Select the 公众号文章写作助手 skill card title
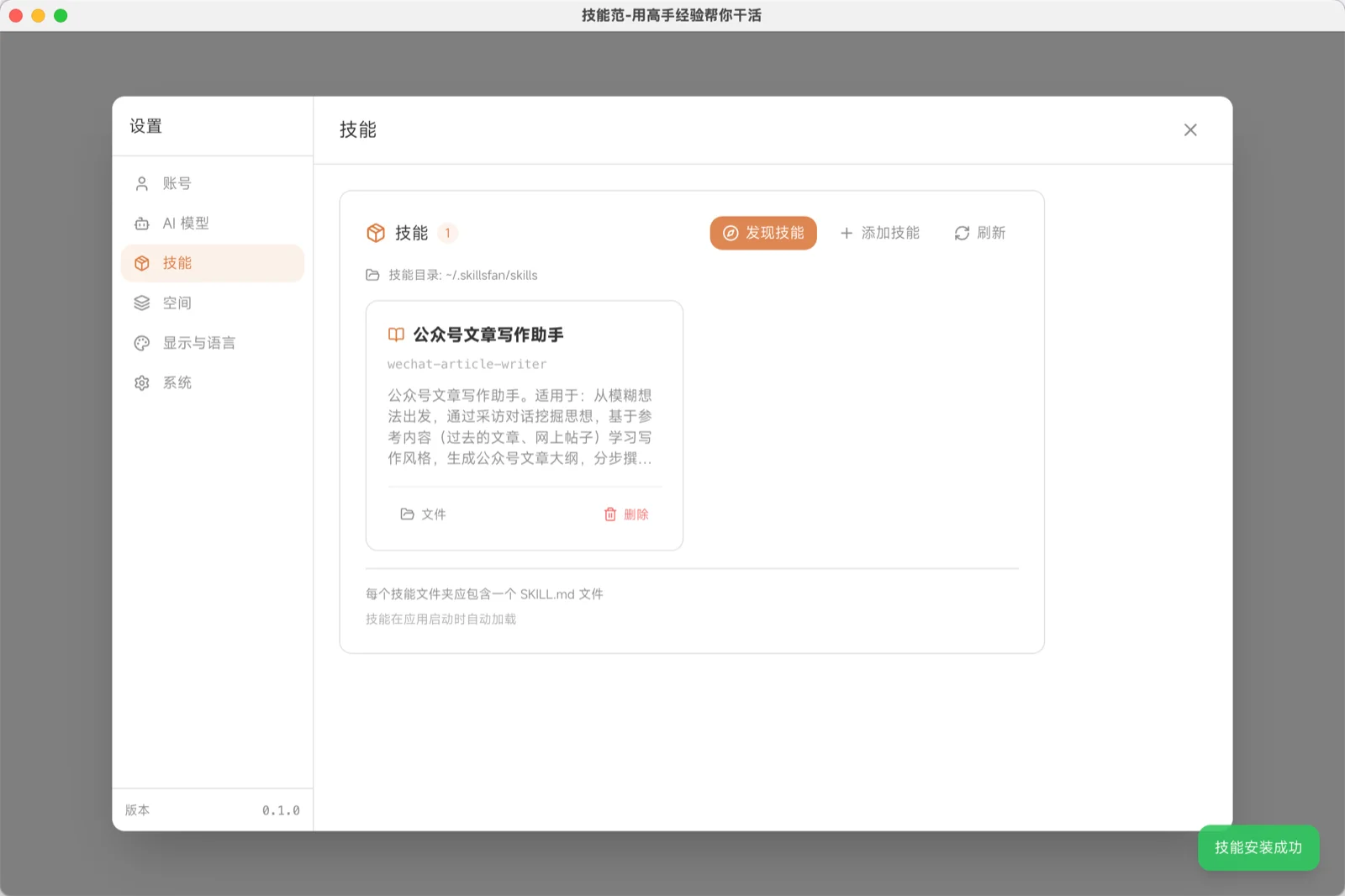This screenshot has width=1345, height=896. (x=488, y=335)
